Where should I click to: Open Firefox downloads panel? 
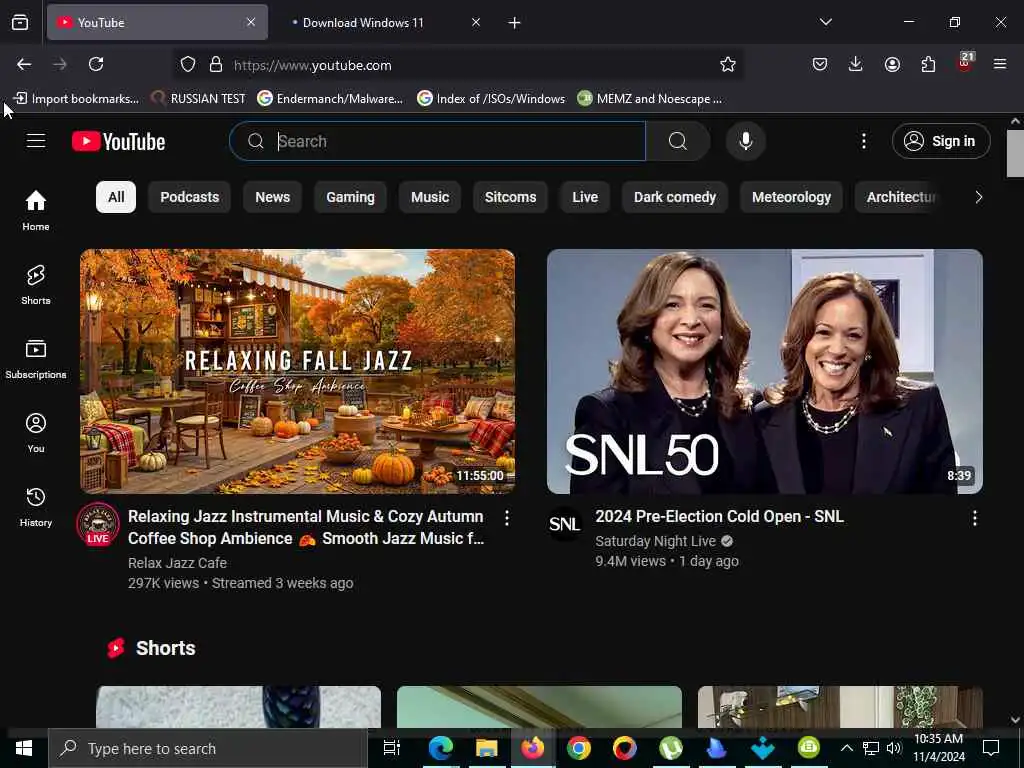pyautogui.click(x=856, y=64)
